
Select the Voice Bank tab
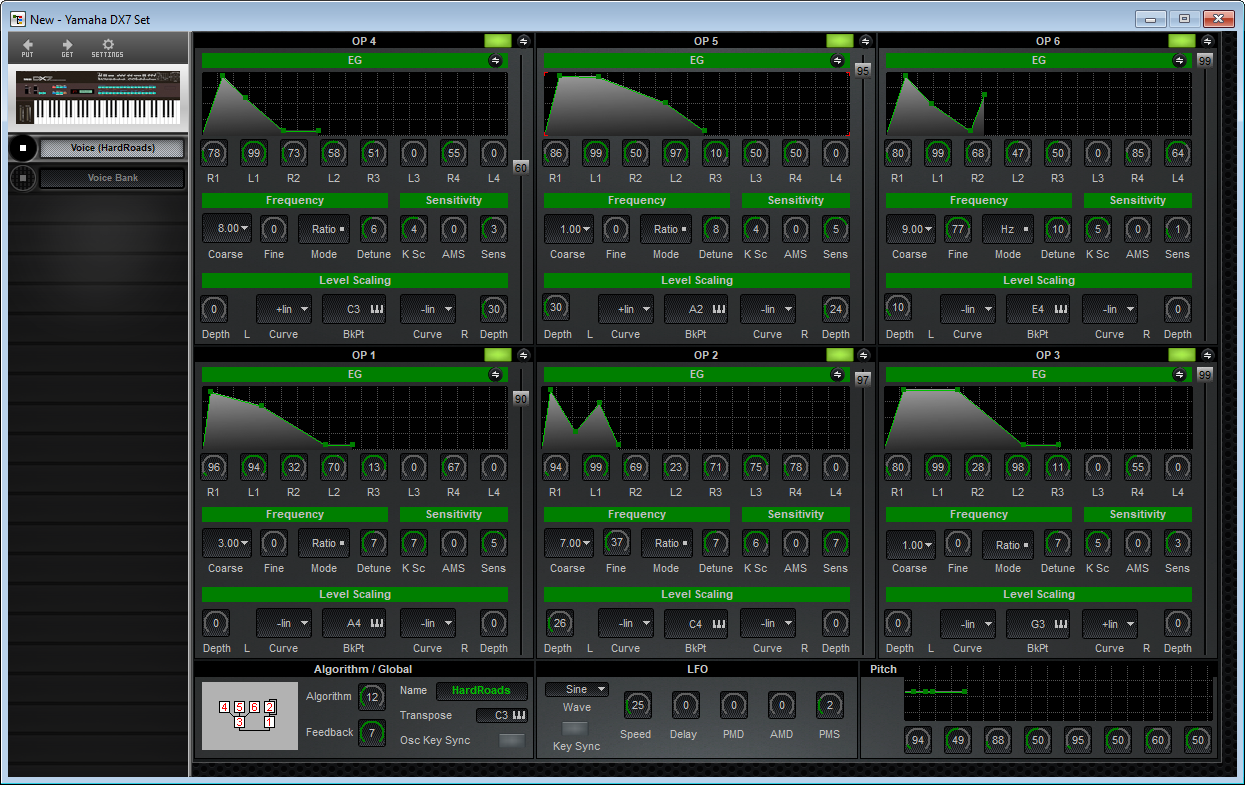(112, 178)
